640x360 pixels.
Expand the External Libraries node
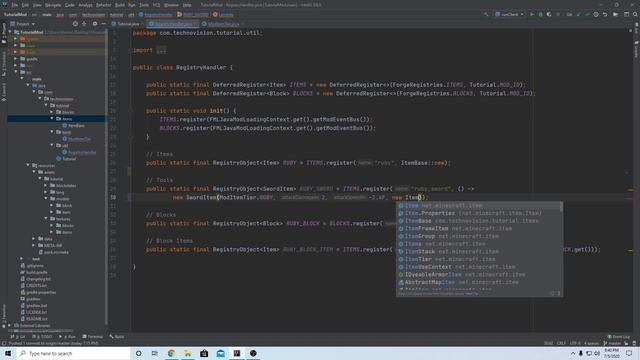click(10, 325)
